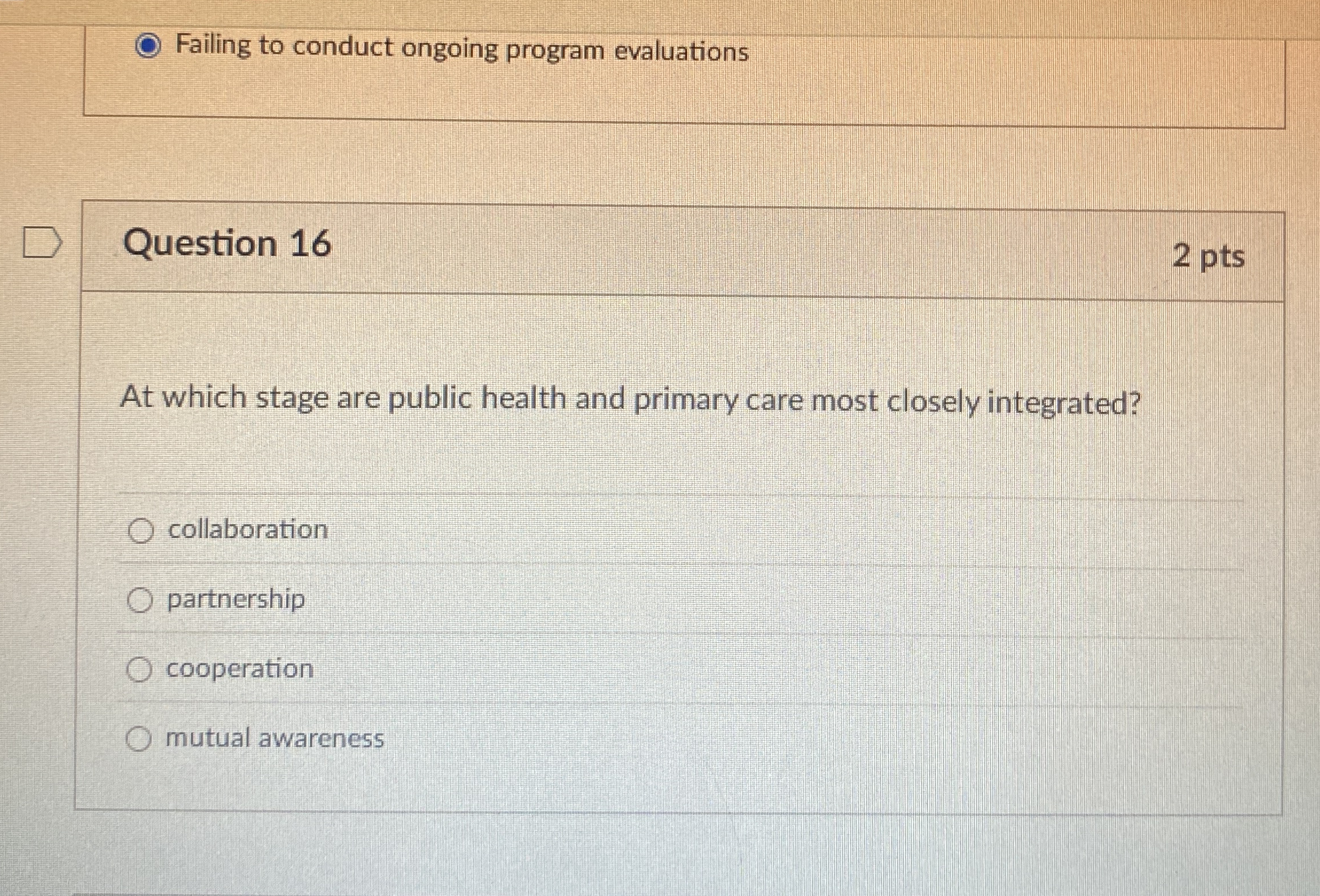This screenshot has width=1320, height=896.
Task: Click the mutual awareness answer text label
Action: (274, 739)
